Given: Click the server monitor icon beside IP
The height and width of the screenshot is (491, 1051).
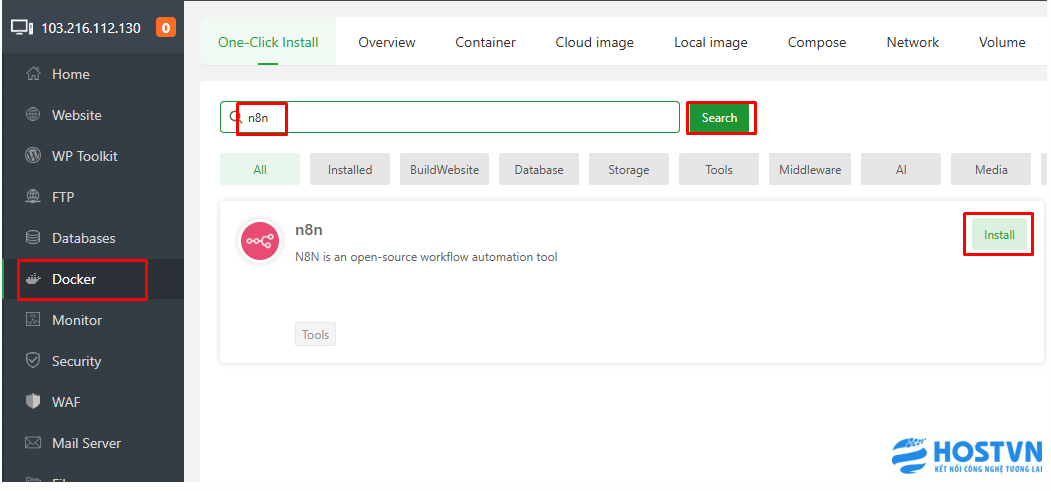Looking at the screenshot, I should [x=21, y=28].
